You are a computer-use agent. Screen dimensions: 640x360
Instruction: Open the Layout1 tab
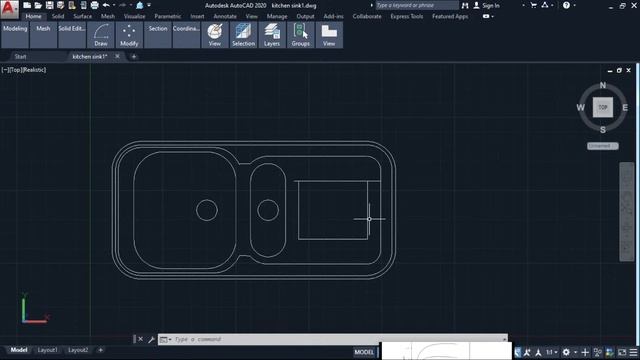47,350
